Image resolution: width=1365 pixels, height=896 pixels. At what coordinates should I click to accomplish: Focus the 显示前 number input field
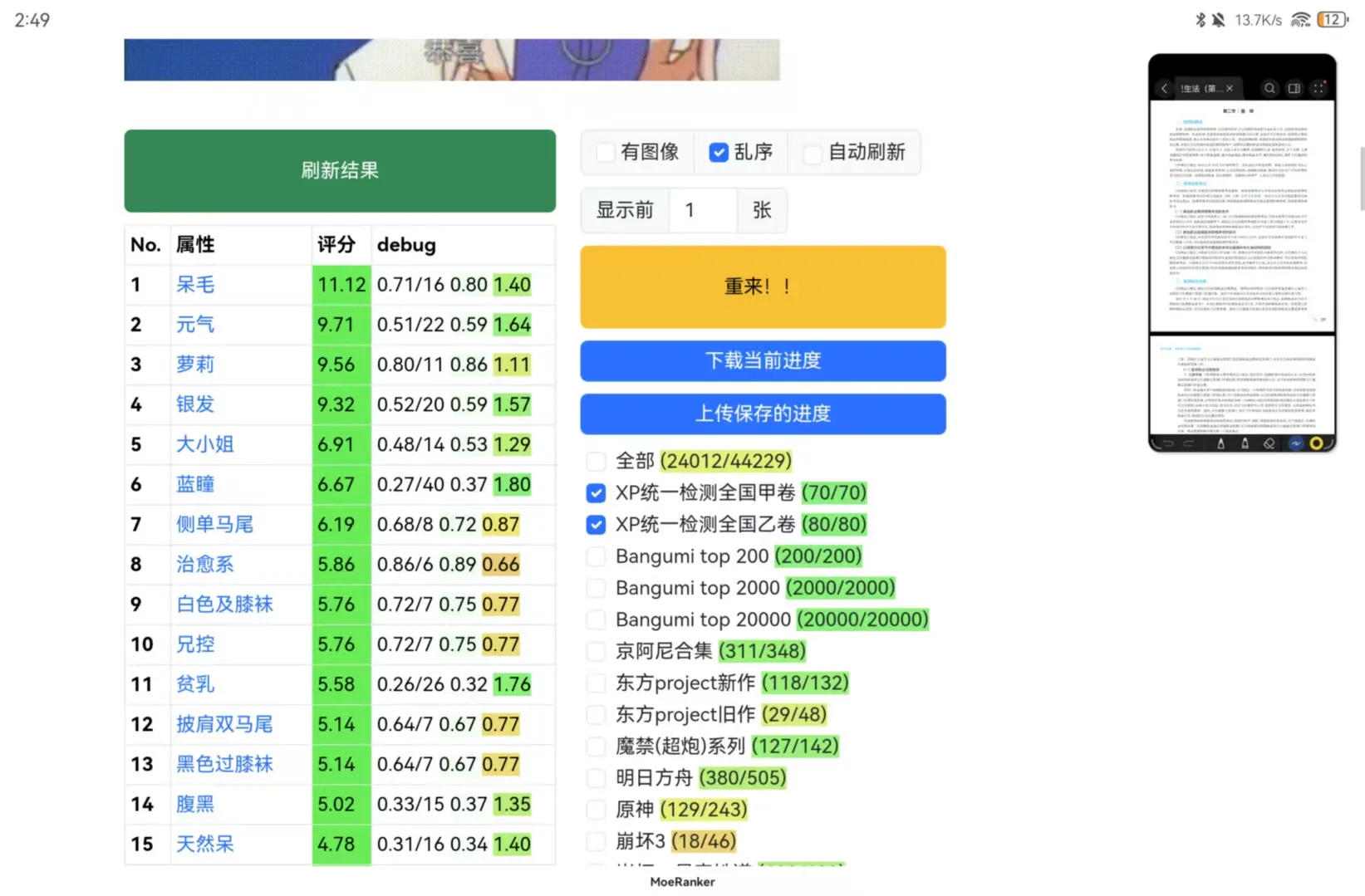pyautogui.click(x=703, y=210)
